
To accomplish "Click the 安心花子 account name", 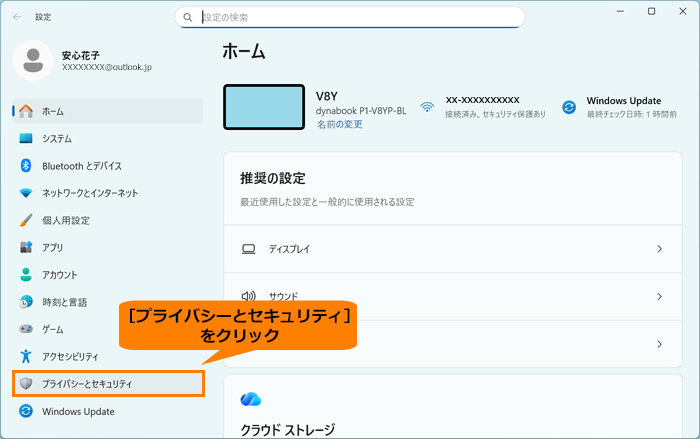I will [x=81, y=55].
